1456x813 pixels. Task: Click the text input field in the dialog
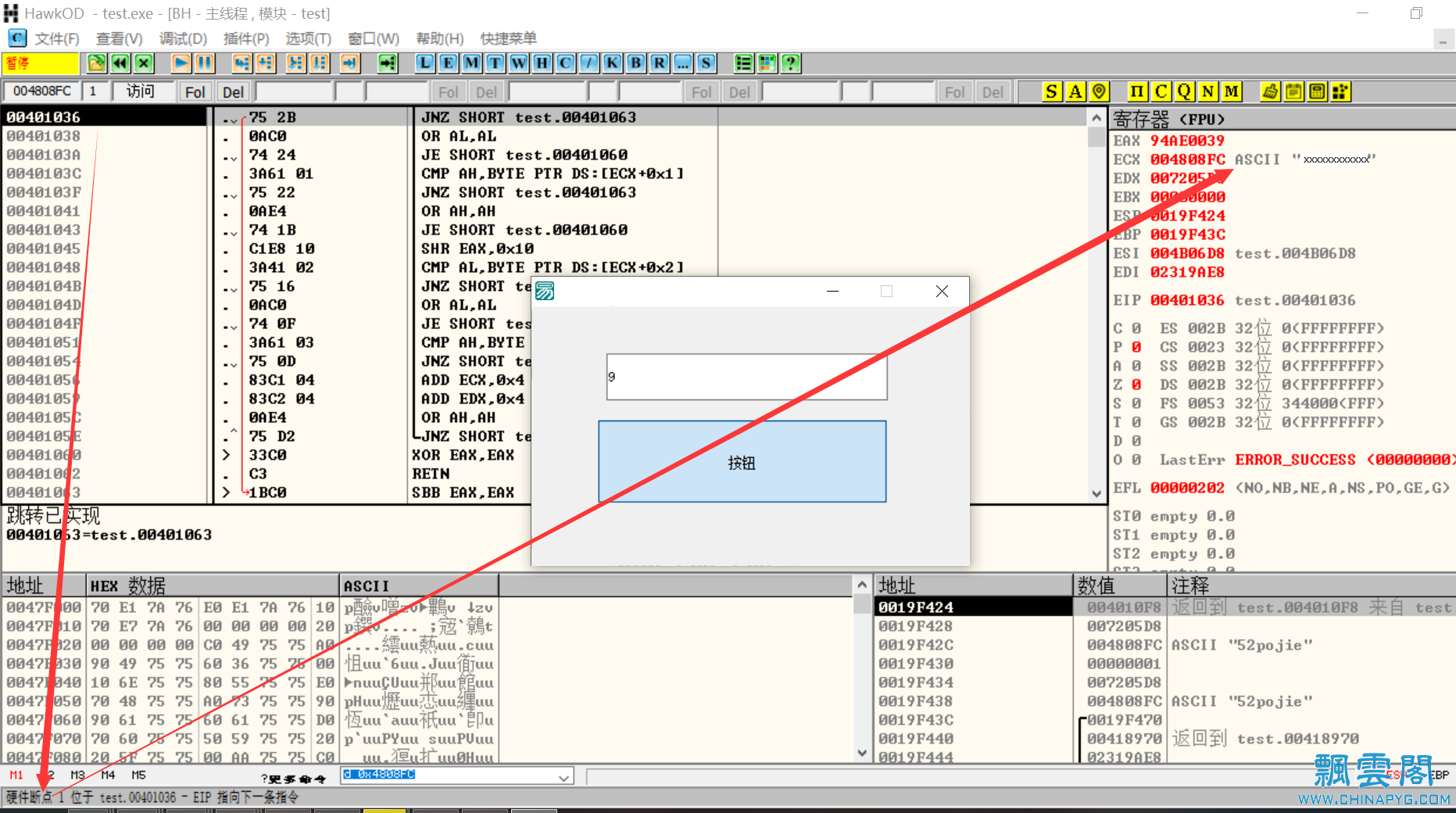coord(746,377)
